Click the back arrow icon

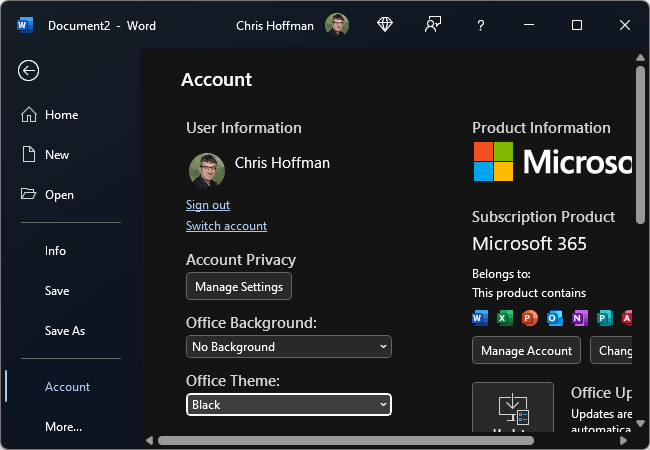(x=29, y=70)
